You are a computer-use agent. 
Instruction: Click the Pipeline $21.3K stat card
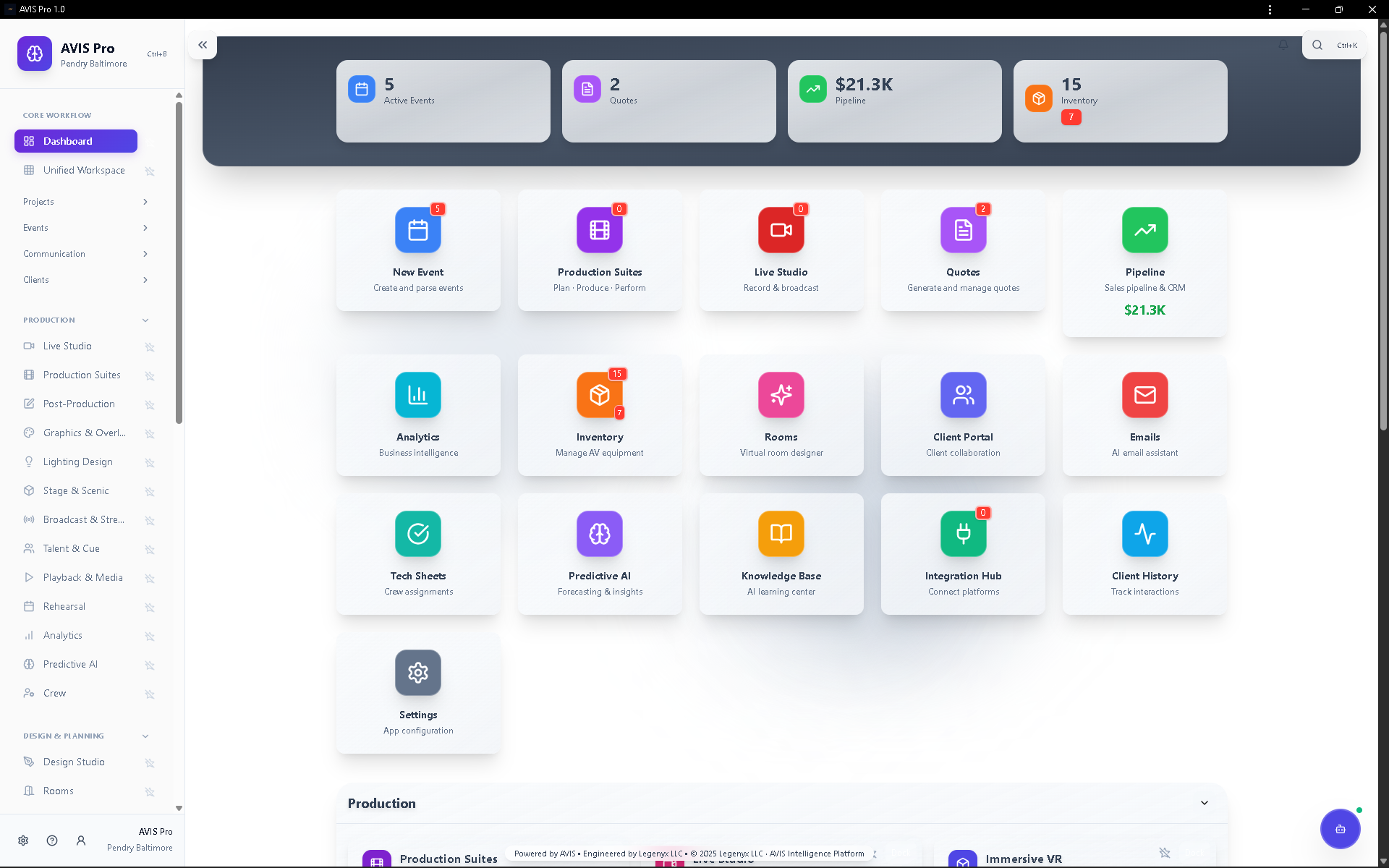[x=894, y=101]
